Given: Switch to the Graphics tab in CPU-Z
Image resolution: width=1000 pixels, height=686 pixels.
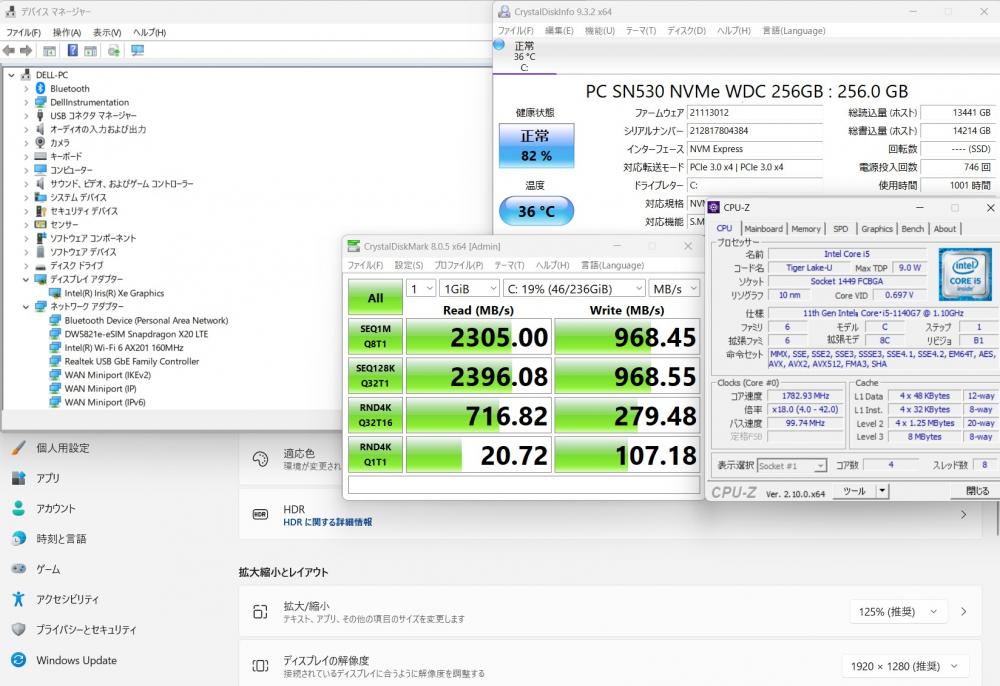Looking at the screenshot, I should click(877, 229).
